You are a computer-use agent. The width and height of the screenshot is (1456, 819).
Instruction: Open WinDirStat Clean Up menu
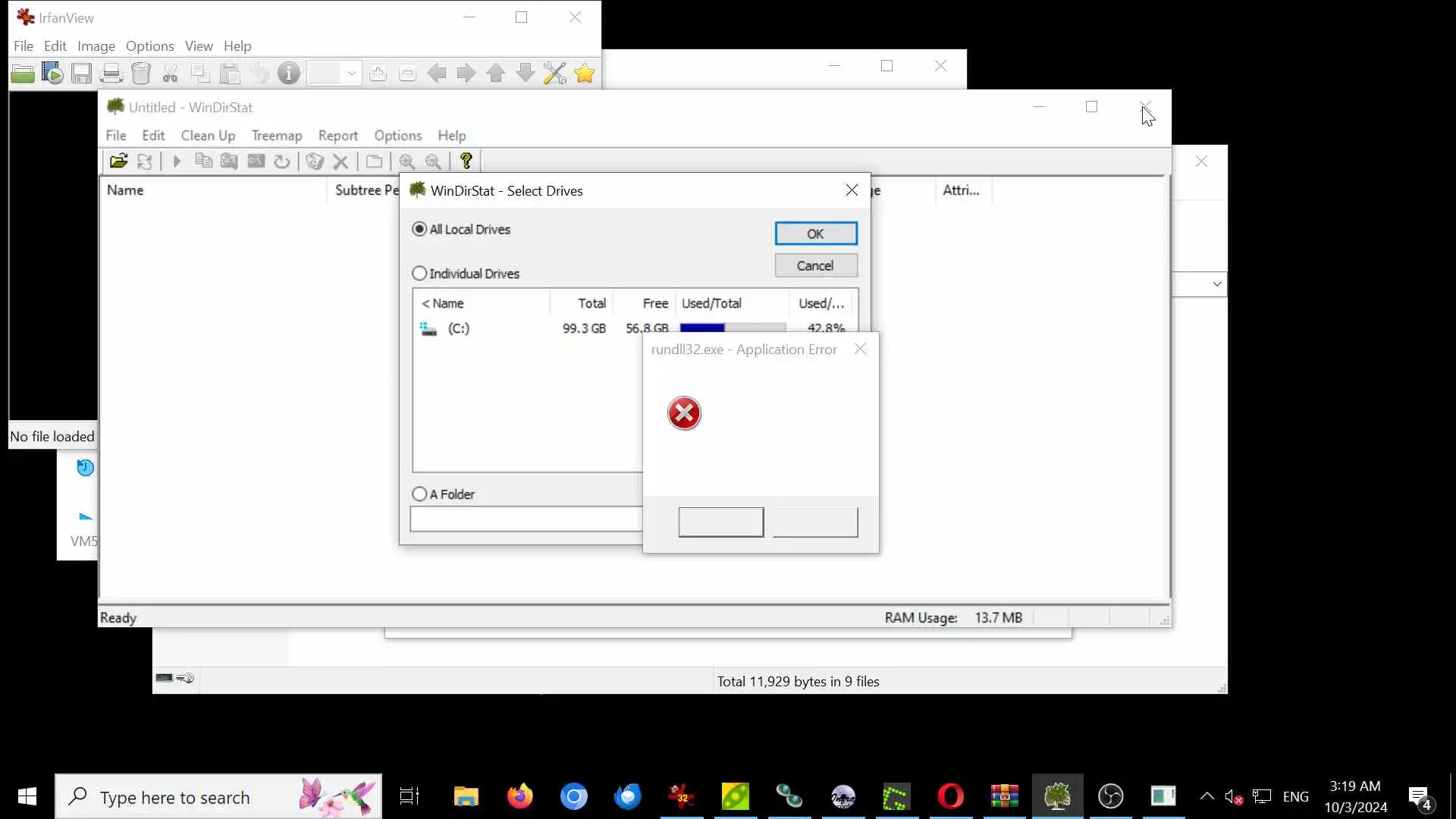[x=208, y=136]
